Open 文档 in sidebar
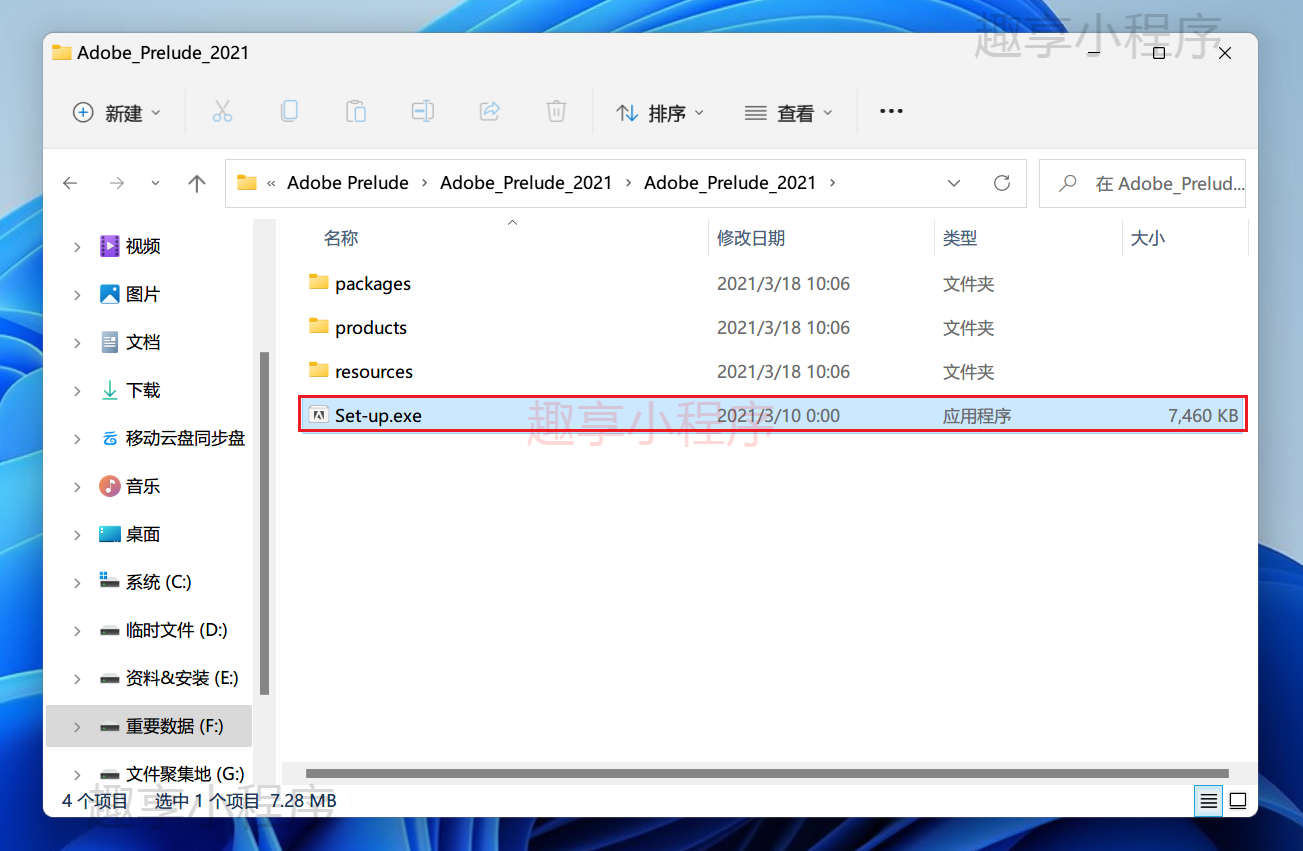1303x851 pixels. 143,342
